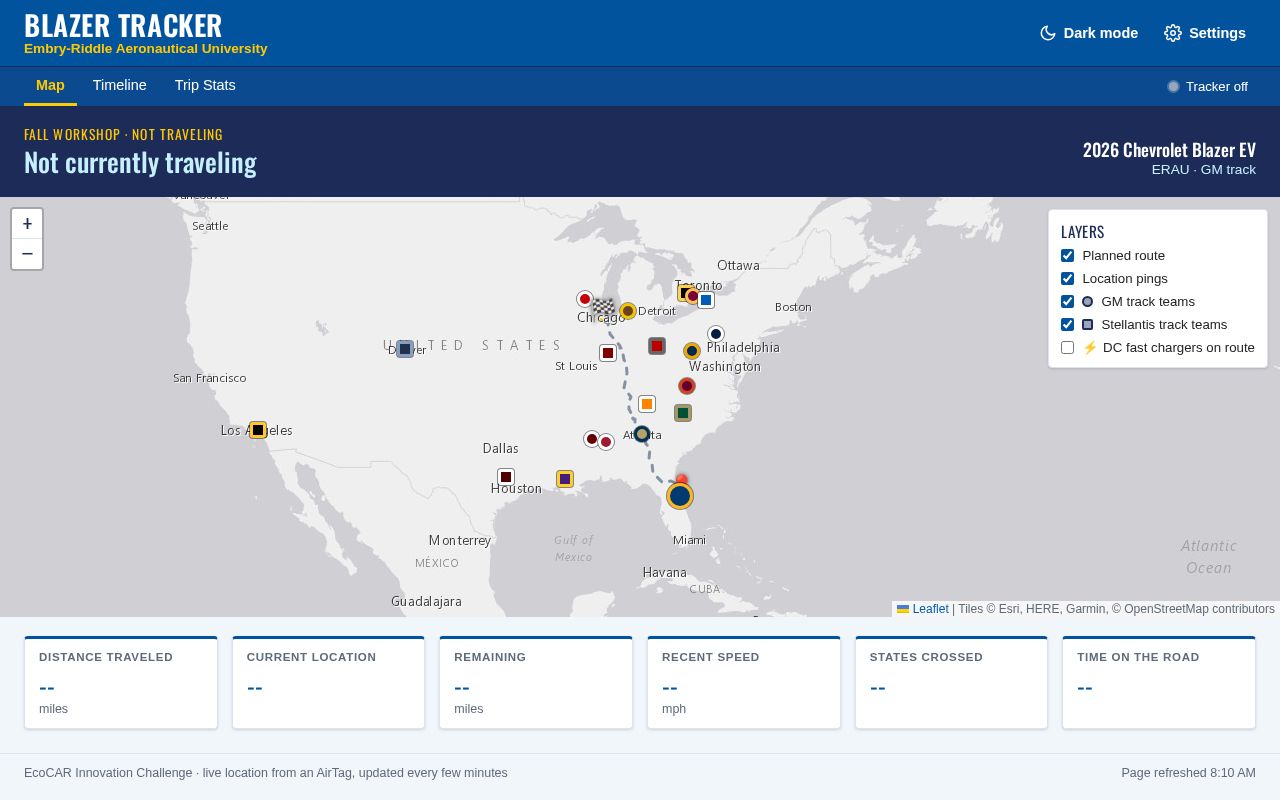
Task: Click the dark red square marker near St Louis
Action: point(608,353)
